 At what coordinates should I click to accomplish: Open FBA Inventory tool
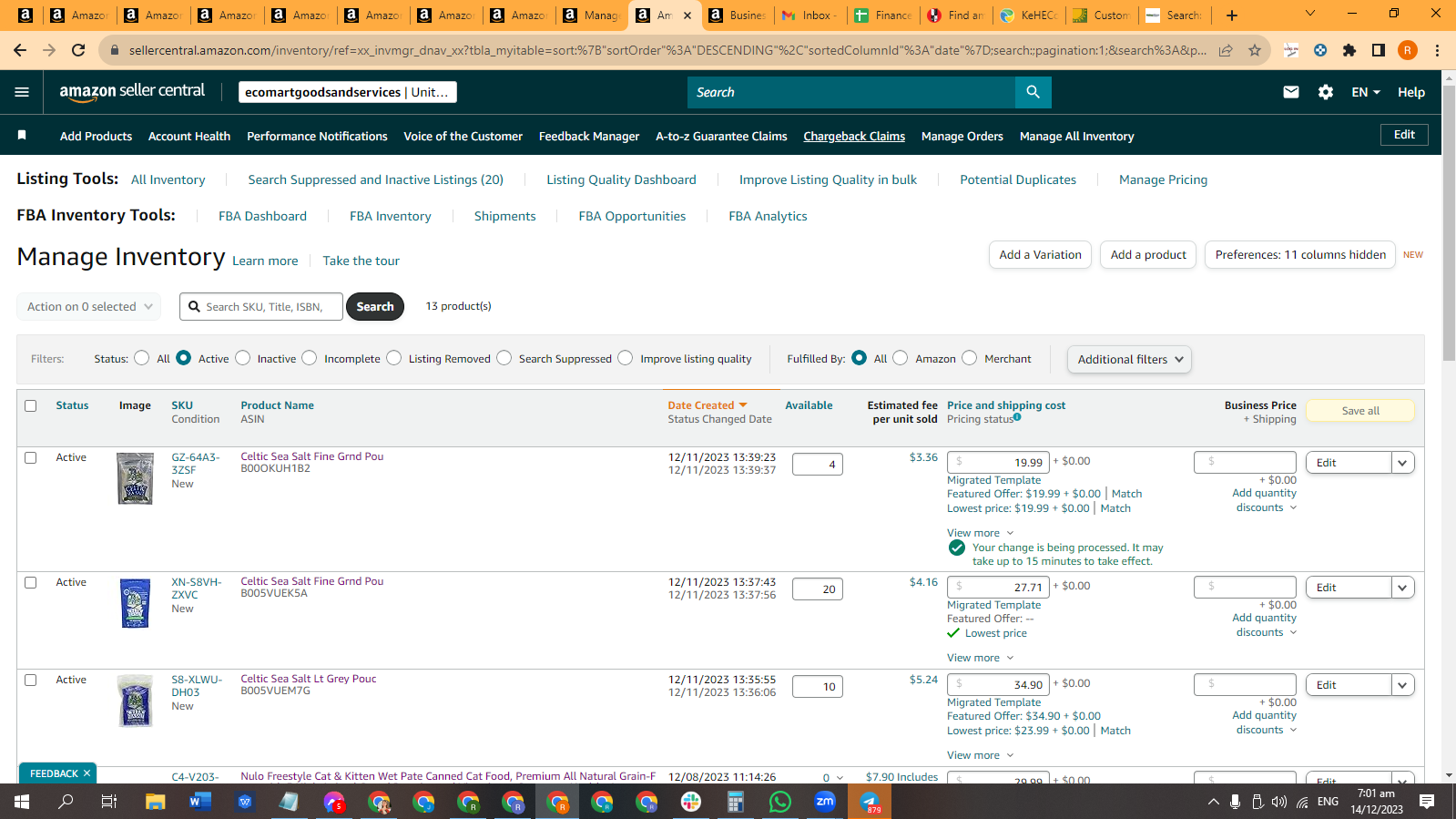point(391,216)
